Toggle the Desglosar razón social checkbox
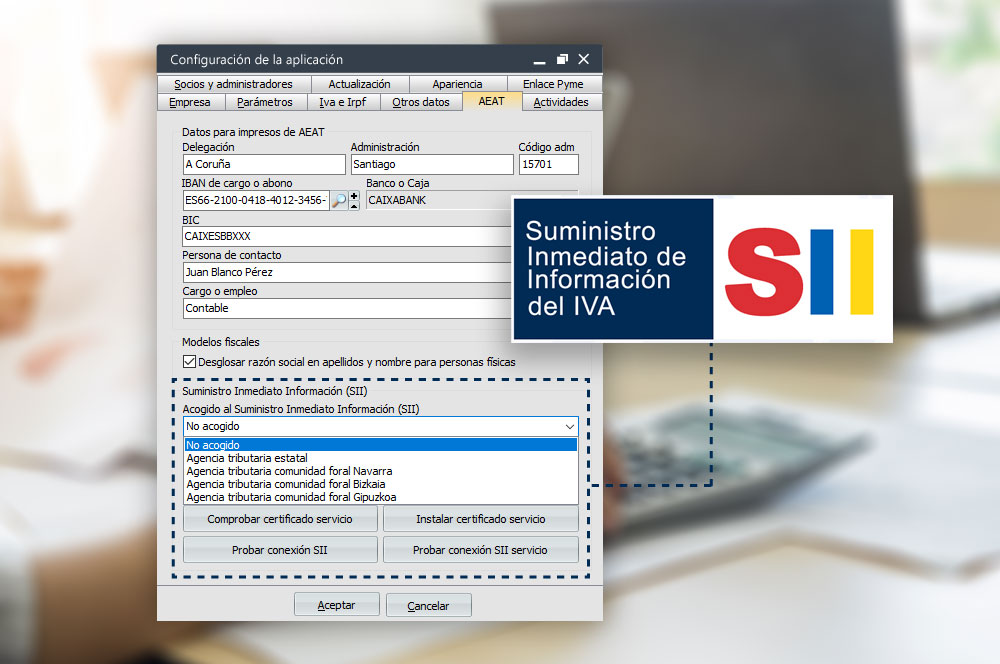The image size is (1000, 664). coord(190,362)
